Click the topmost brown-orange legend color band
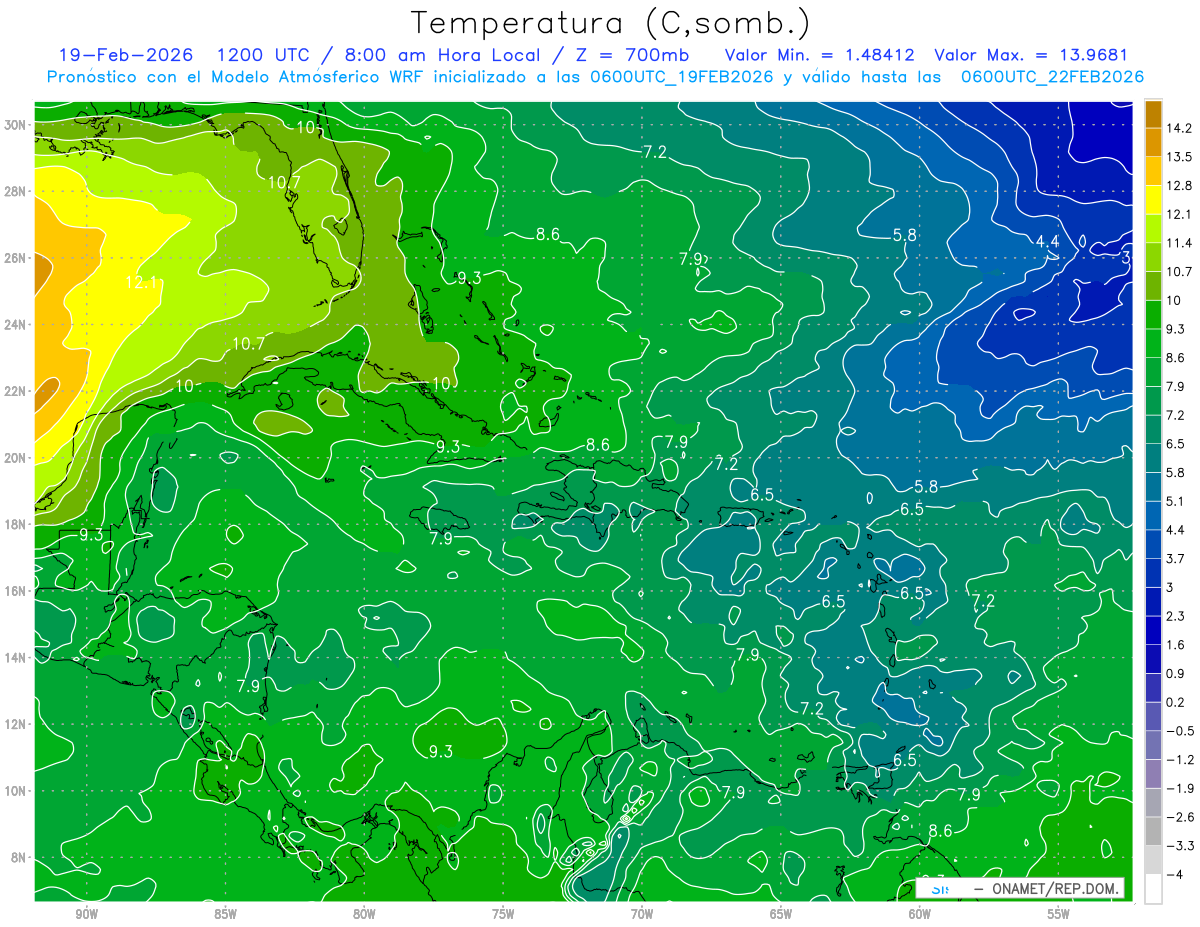This screenshot has width=1200, height=927. pos(1153,114)
